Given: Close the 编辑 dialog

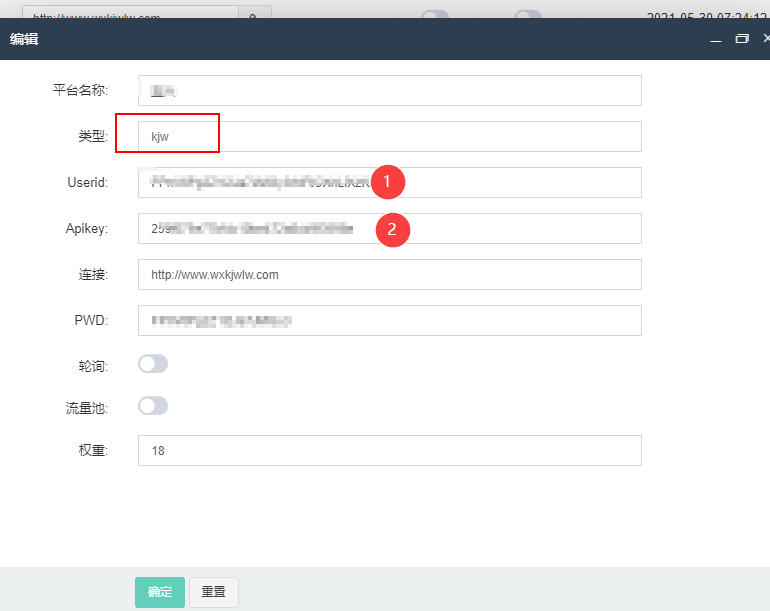Looking at the screenshot, I should point(767,38).
